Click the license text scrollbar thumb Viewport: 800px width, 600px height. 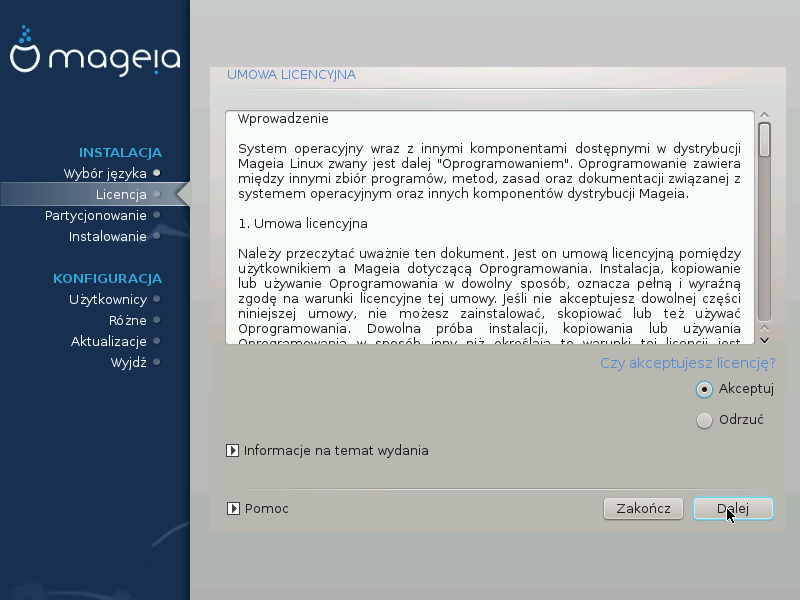tap(764, 140)
